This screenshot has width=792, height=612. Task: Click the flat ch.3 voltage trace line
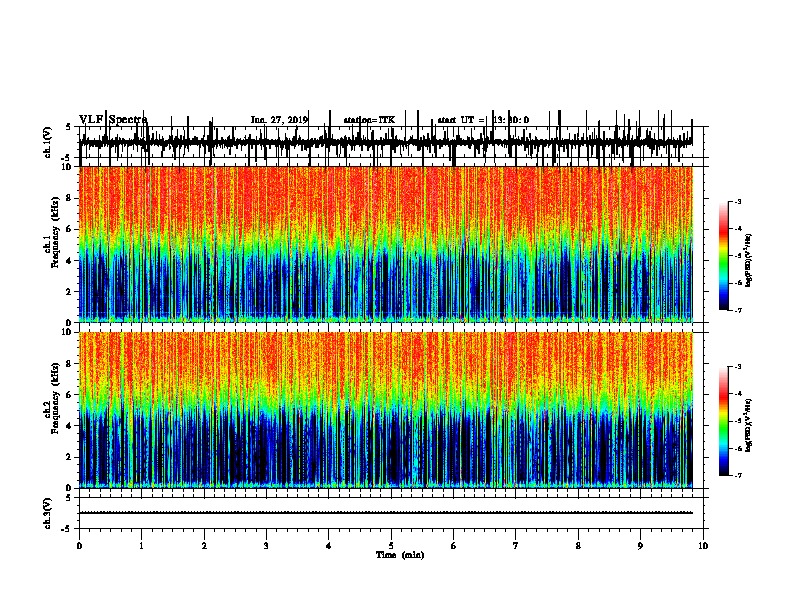(x=386, y=513)
